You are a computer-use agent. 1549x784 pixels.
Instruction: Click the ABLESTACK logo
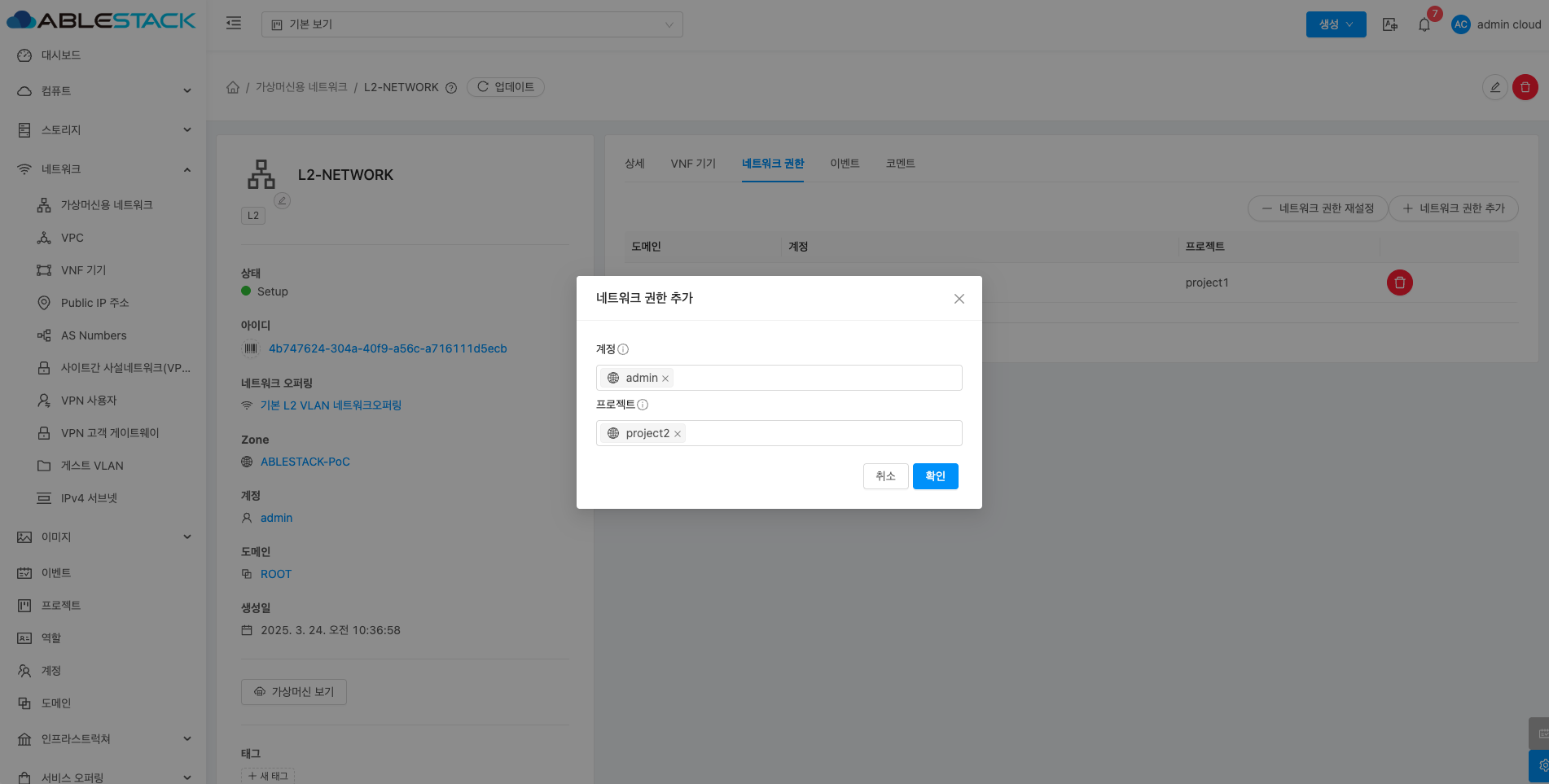coord(101,20)
